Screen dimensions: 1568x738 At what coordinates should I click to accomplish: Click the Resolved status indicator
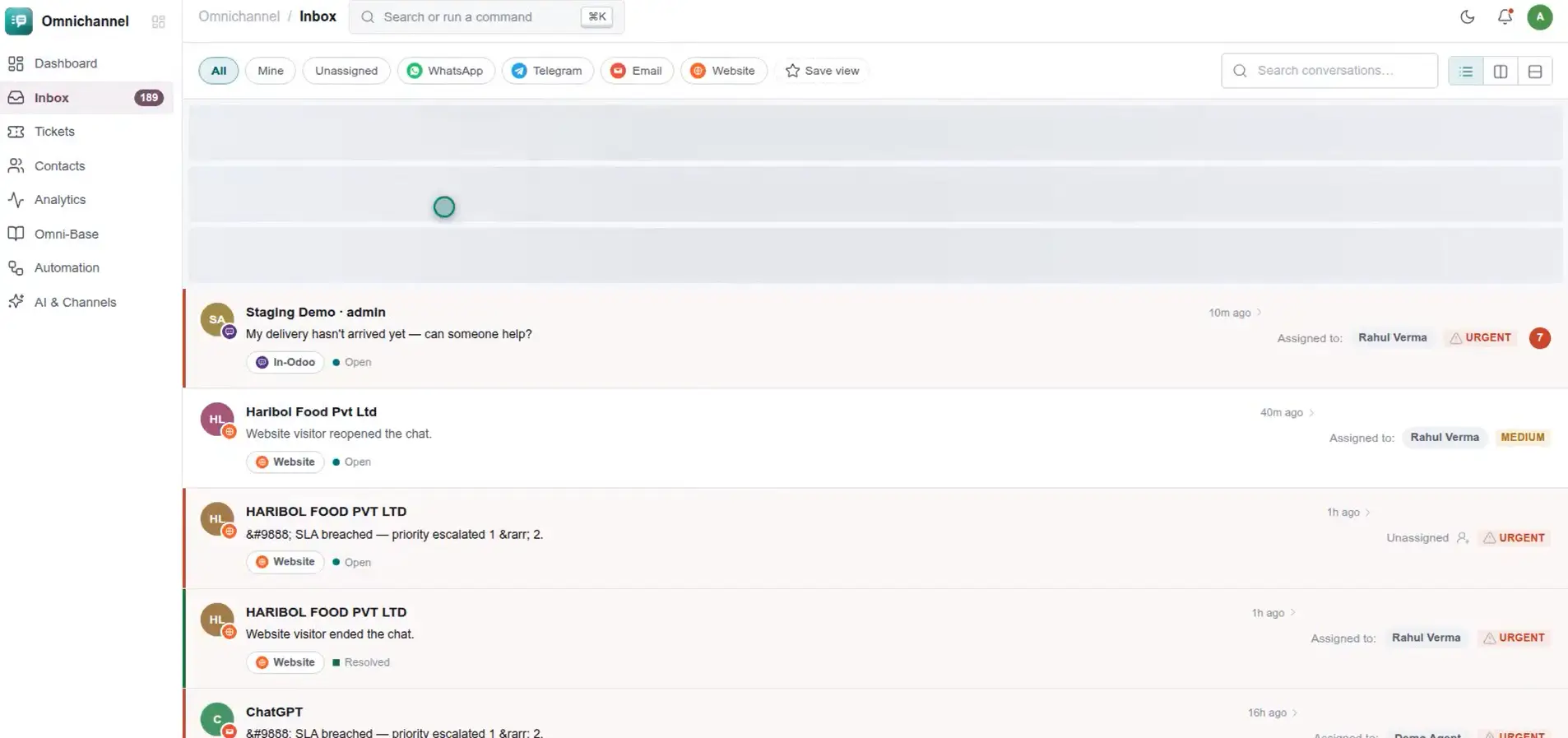click(x=361, y=662)
